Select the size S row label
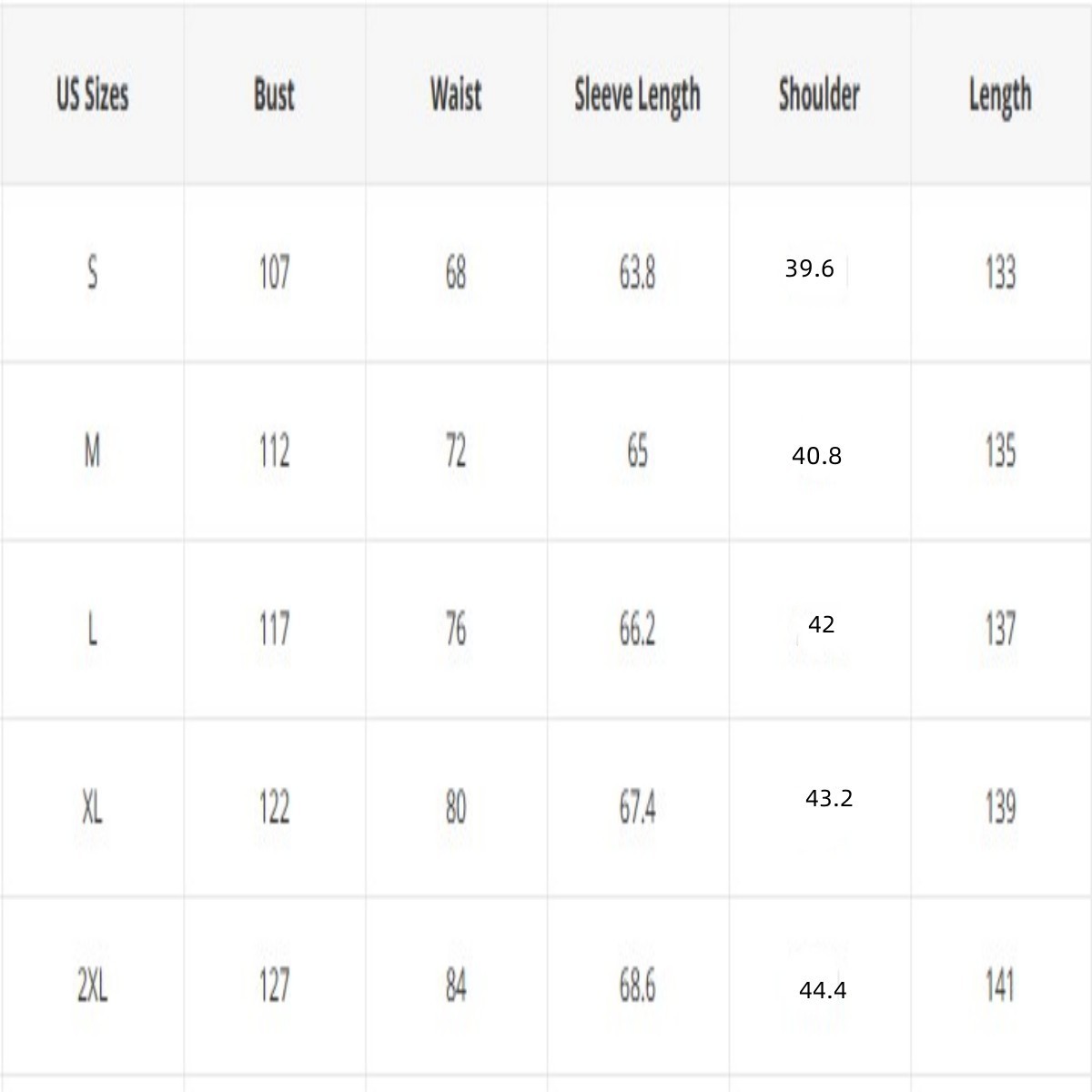The image size is (1092, 1092). click(92, 272)
